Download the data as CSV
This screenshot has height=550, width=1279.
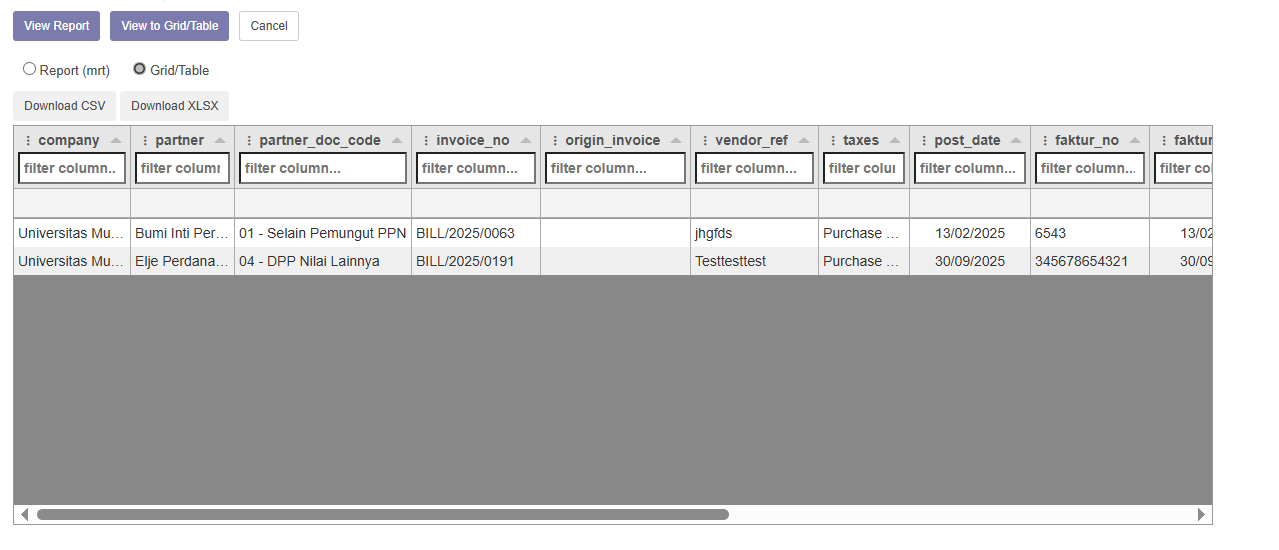pos(65,106)
